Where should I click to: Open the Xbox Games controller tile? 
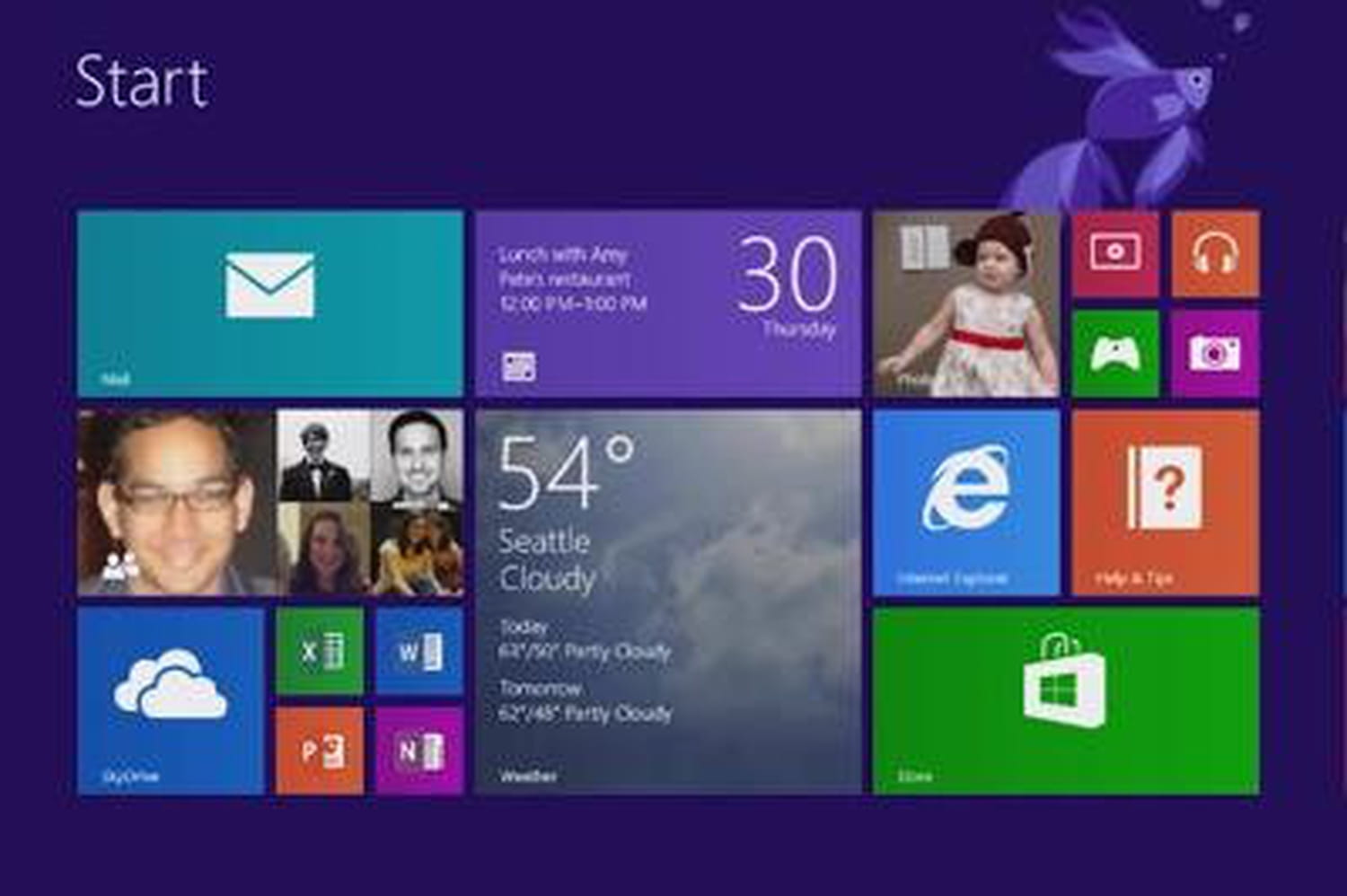pyautogui.click(x=1115, y=353)
